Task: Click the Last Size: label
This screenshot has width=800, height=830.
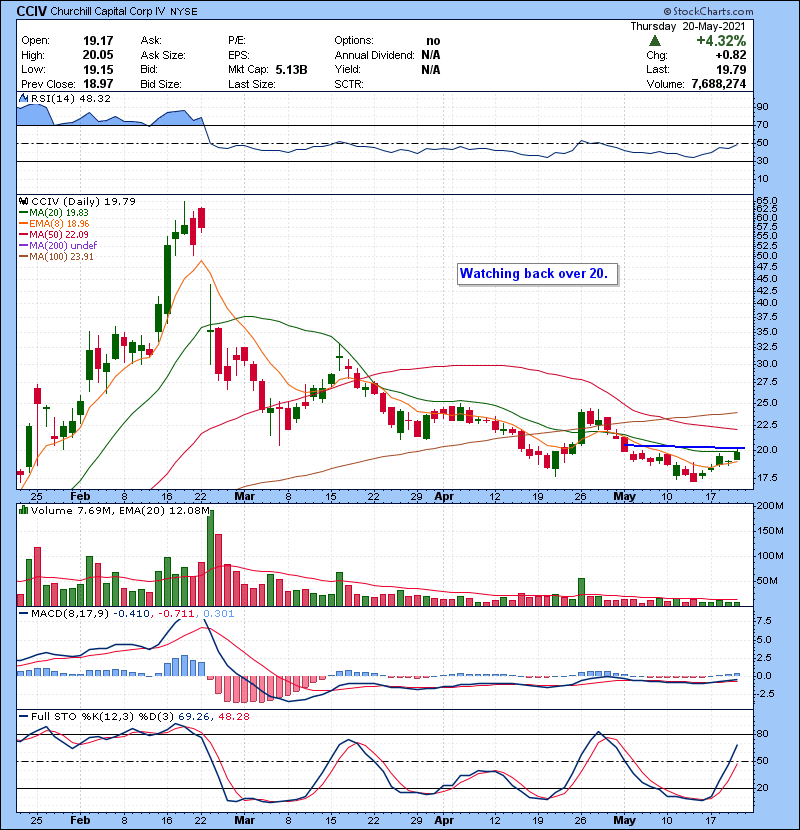Action: tap(251, 84)
